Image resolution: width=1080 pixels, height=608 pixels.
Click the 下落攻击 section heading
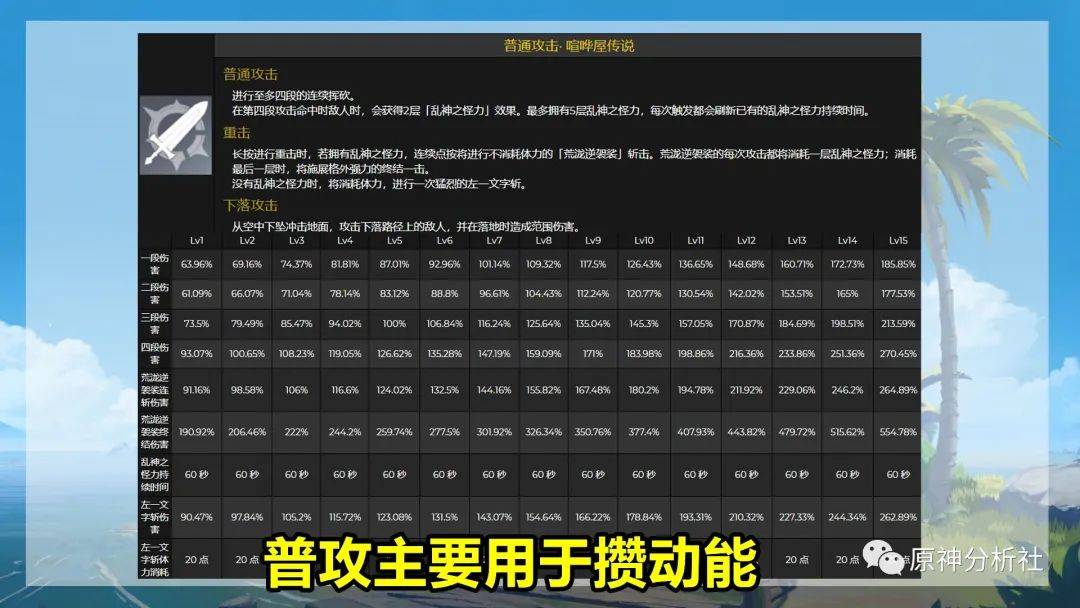(x=250, y=205)
